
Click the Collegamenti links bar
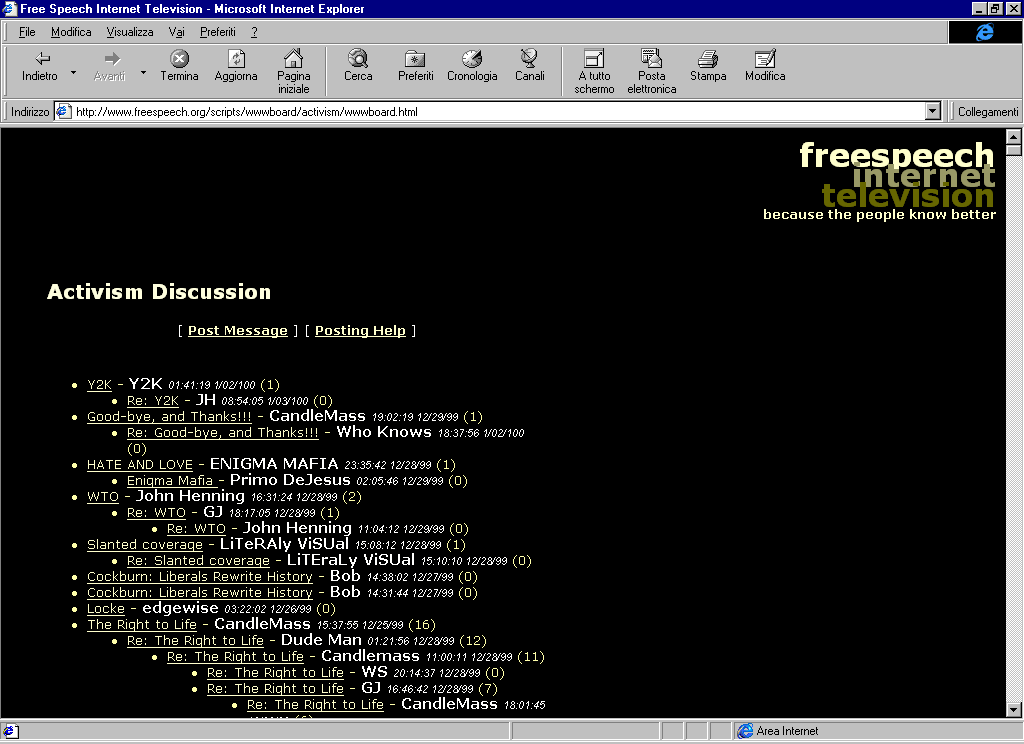pos(987,112)
